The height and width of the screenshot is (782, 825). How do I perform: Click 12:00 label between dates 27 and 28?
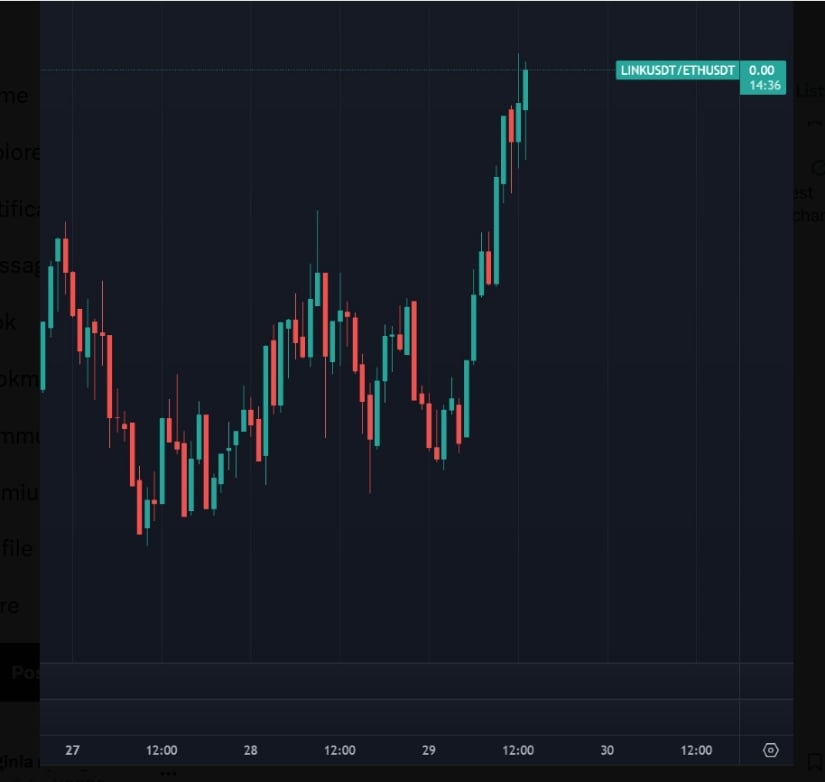[162, 750]
